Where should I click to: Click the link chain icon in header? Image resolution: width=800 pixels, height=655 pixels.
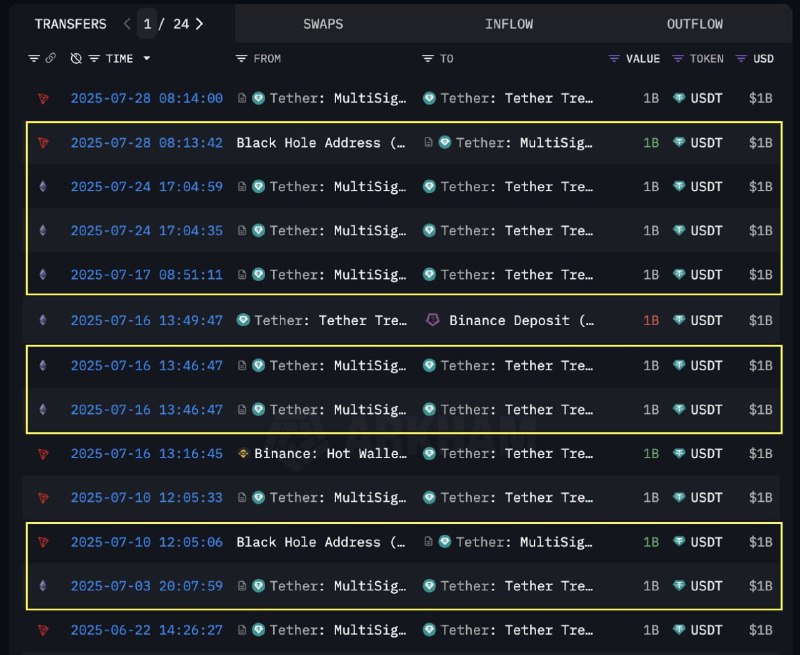pos(51,58)
